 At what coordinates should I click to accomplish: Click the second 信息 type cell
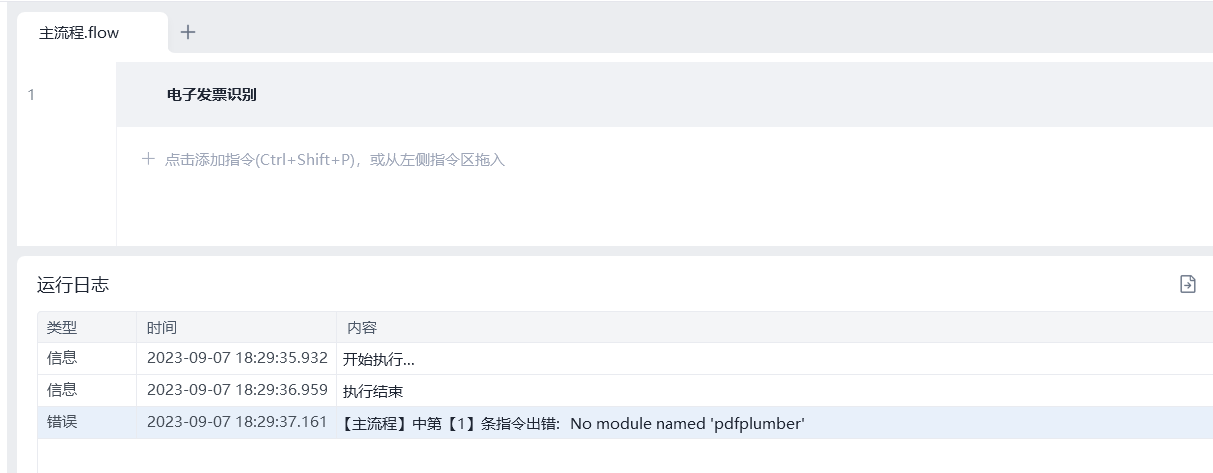point(62,390)
